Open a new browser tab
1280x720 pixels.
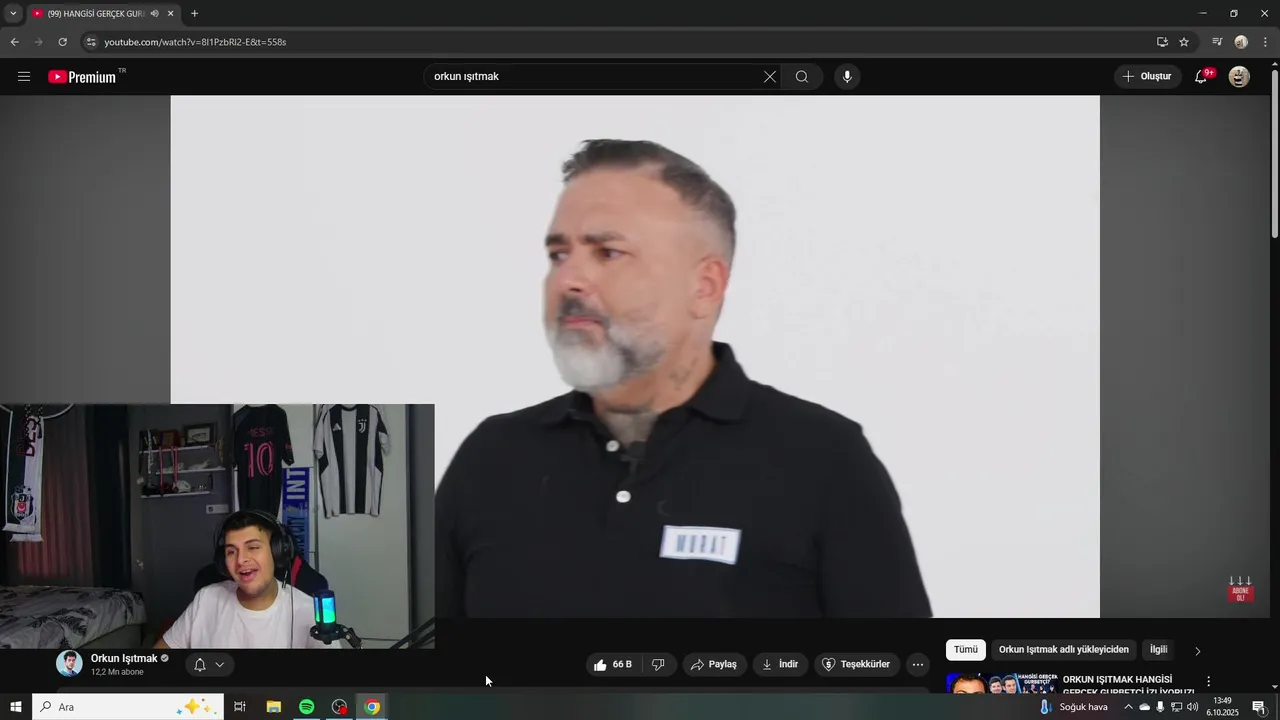click(x=194, y=13)
